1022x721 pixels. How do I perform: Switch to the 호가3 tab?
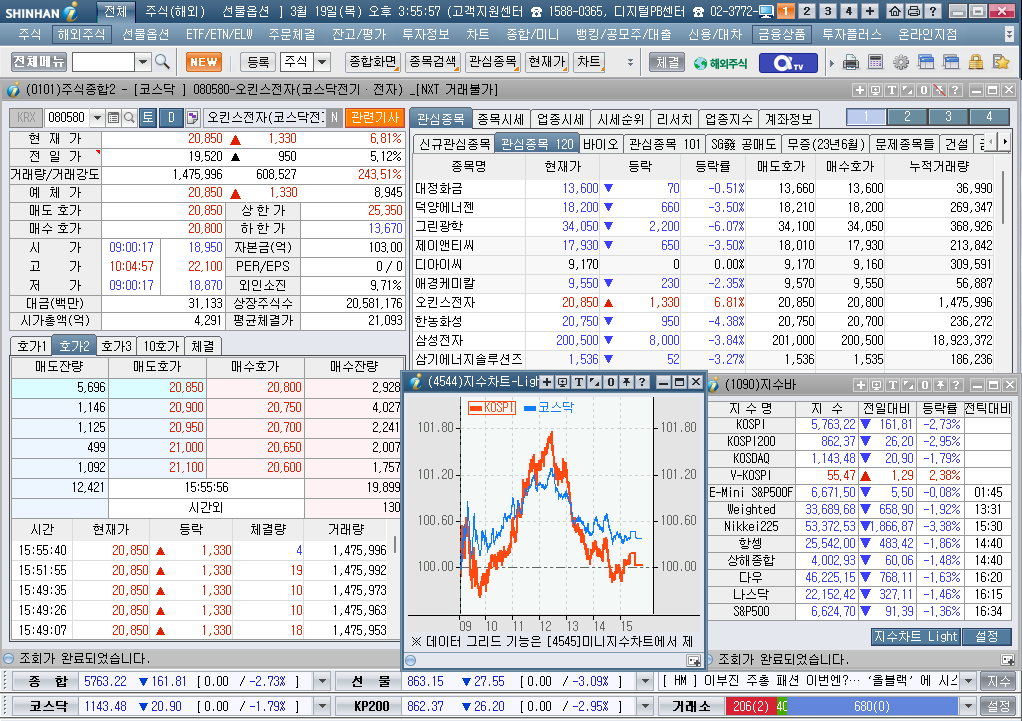pyautogui.click(x=117, y=346)
